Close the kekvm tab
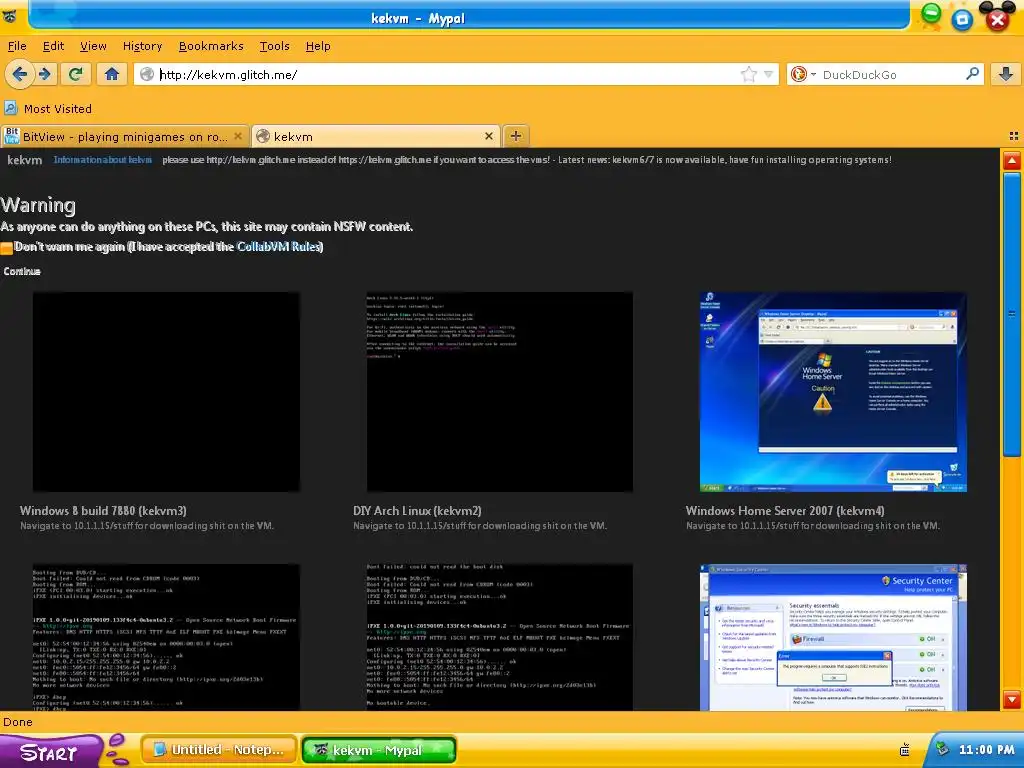This screenshot has height=768, width=1024. click(488, 136)
